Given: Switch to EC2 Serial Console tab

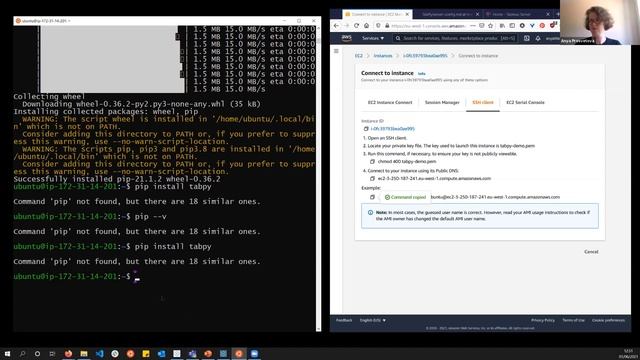Looking at the screenshot, I should tap(525, 102).
